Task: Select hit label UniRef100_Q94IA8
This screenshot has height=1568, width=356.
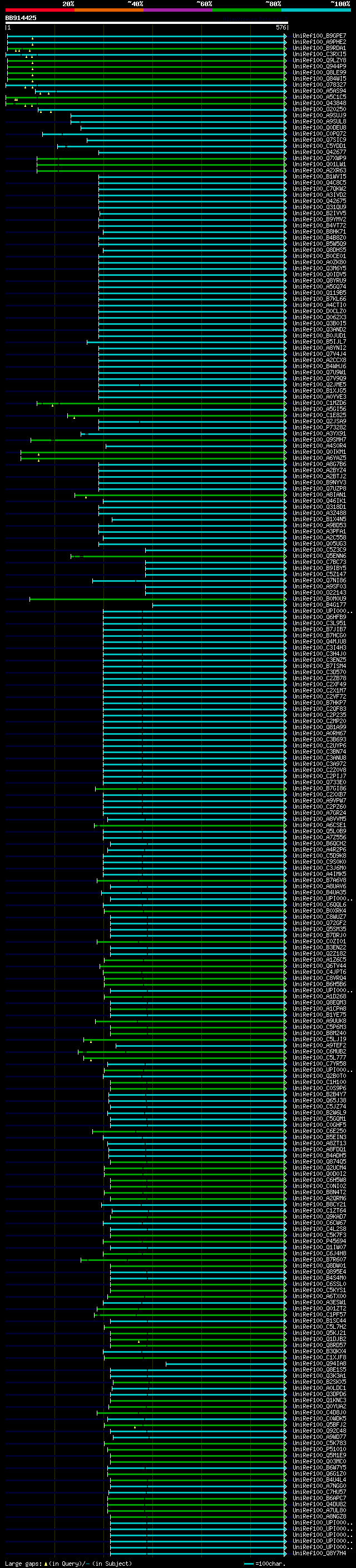Action: pos(319,1363)
